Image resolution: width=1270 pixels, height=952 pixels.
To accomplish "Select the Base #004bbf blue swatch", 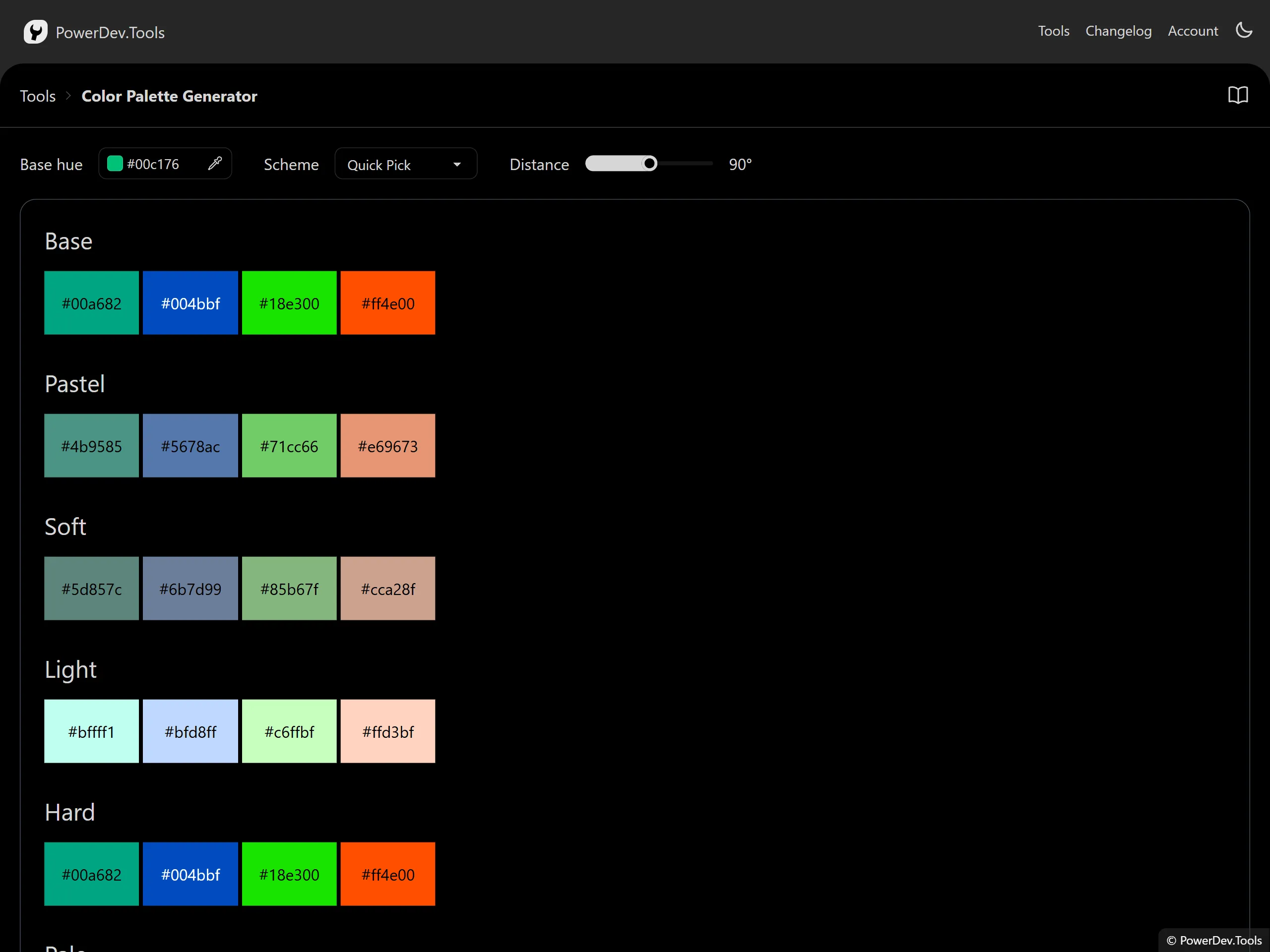I will tap(190, 303).
